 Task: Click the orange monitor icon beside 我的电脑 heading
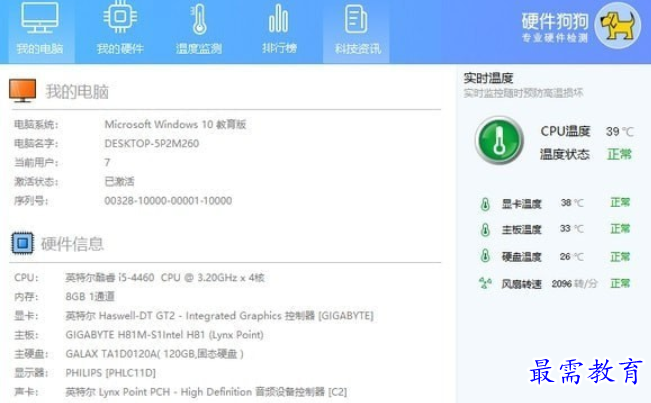point(22,90)
